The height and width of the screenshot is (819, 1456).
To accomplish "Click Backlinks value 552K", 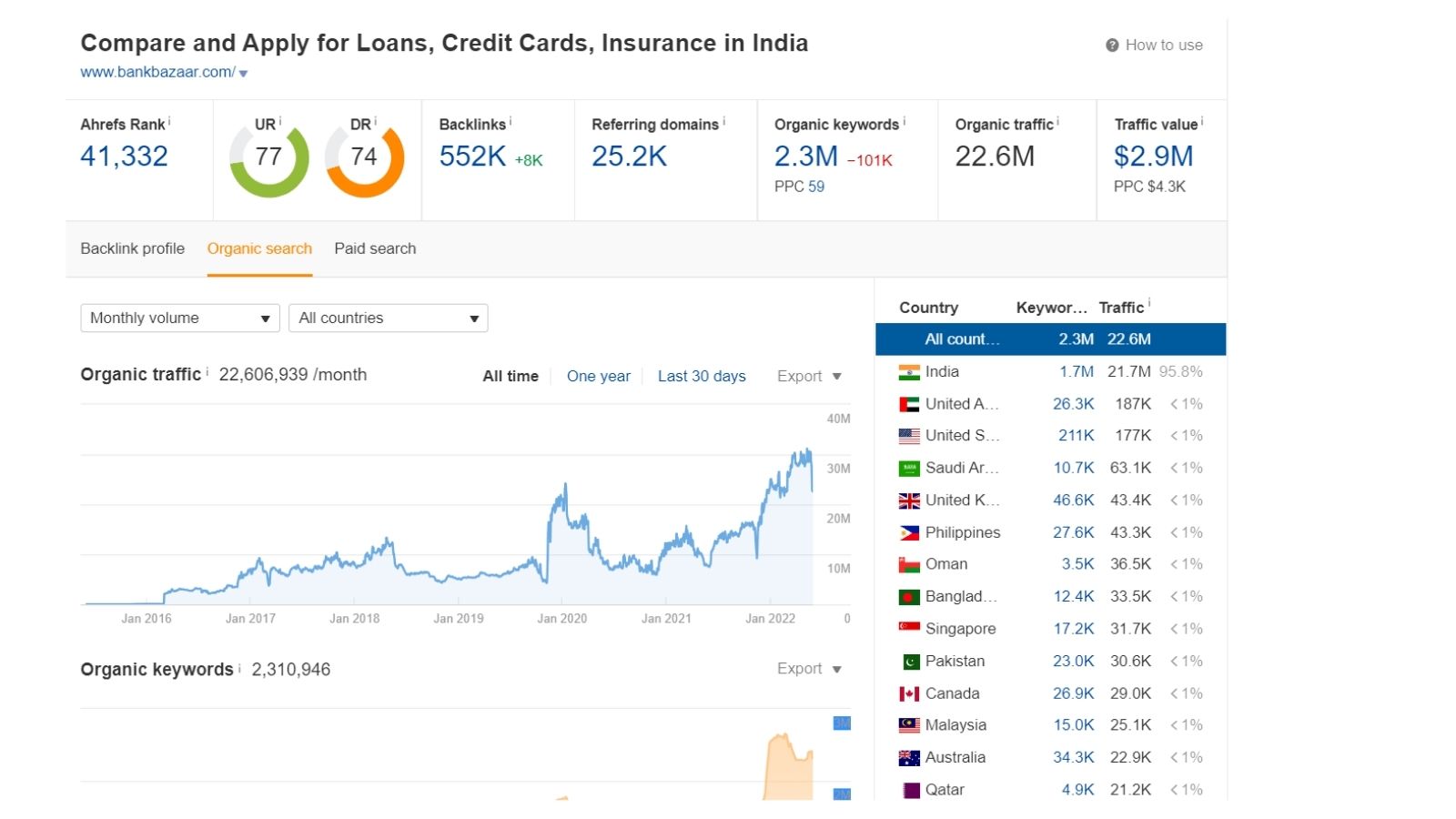I will [x=472, y=157].
